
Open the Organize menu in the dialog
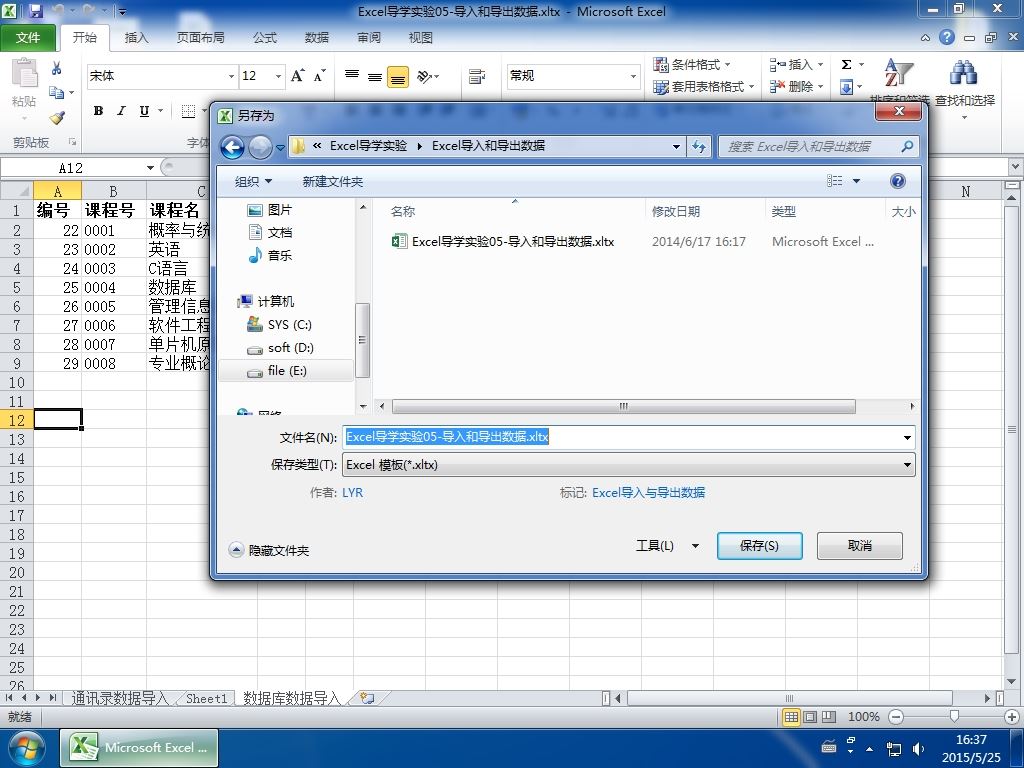[253, 182]
